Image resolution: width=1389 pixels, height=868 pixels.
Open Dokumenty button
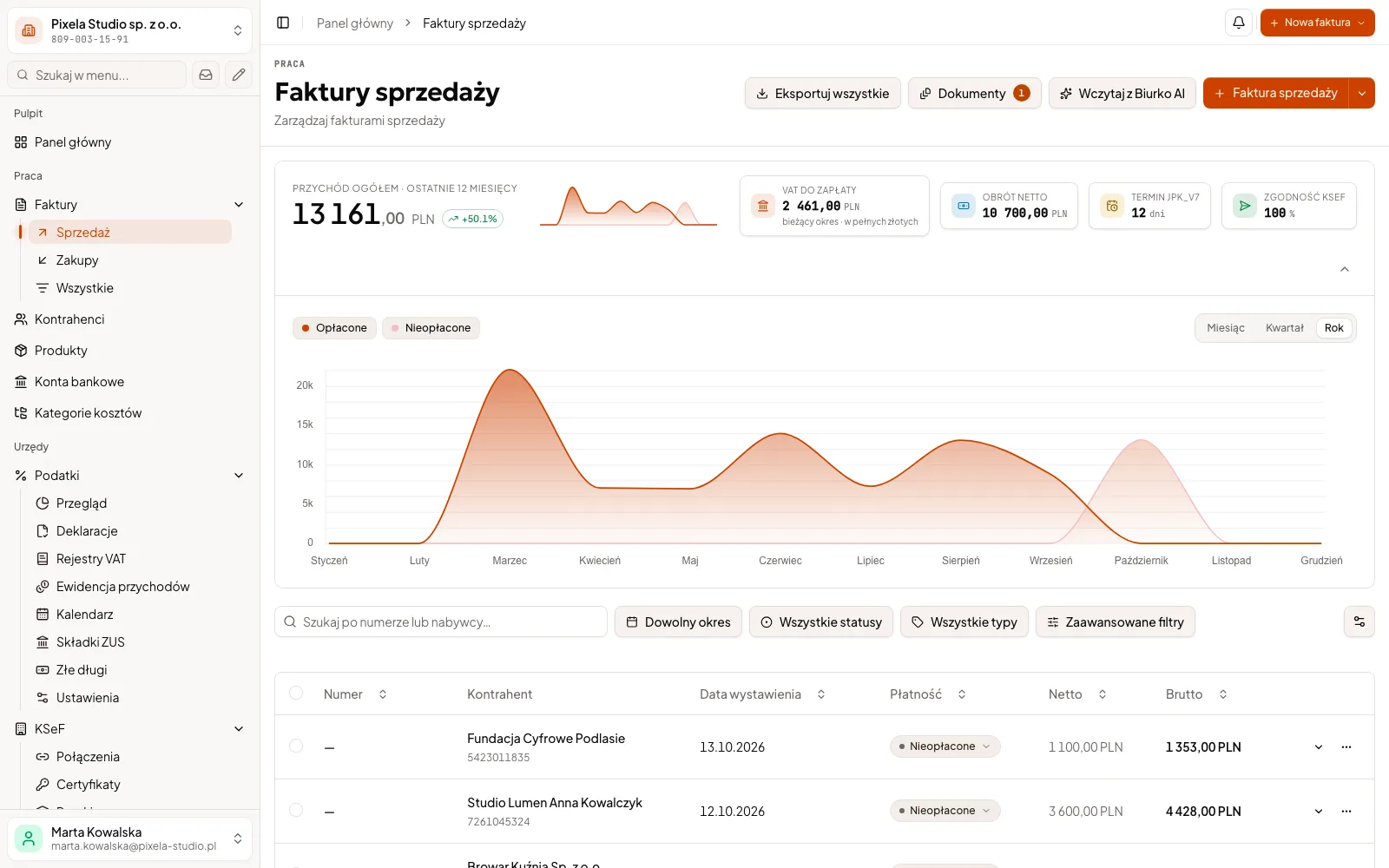[x=974, y=93]
